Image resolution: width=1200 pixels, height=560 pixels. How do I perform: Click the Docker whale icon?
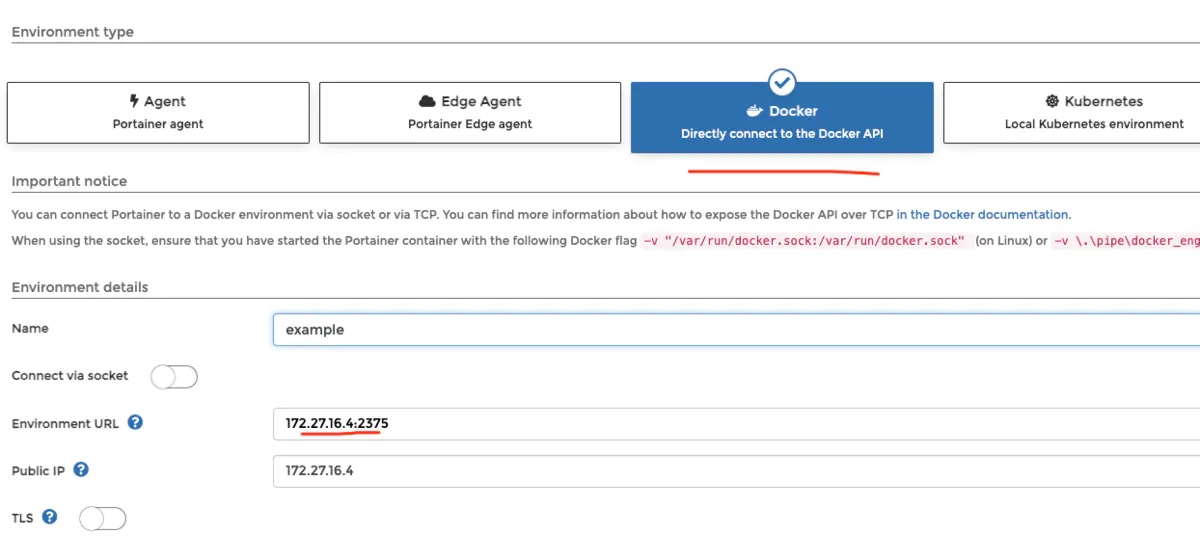point(755,111)
